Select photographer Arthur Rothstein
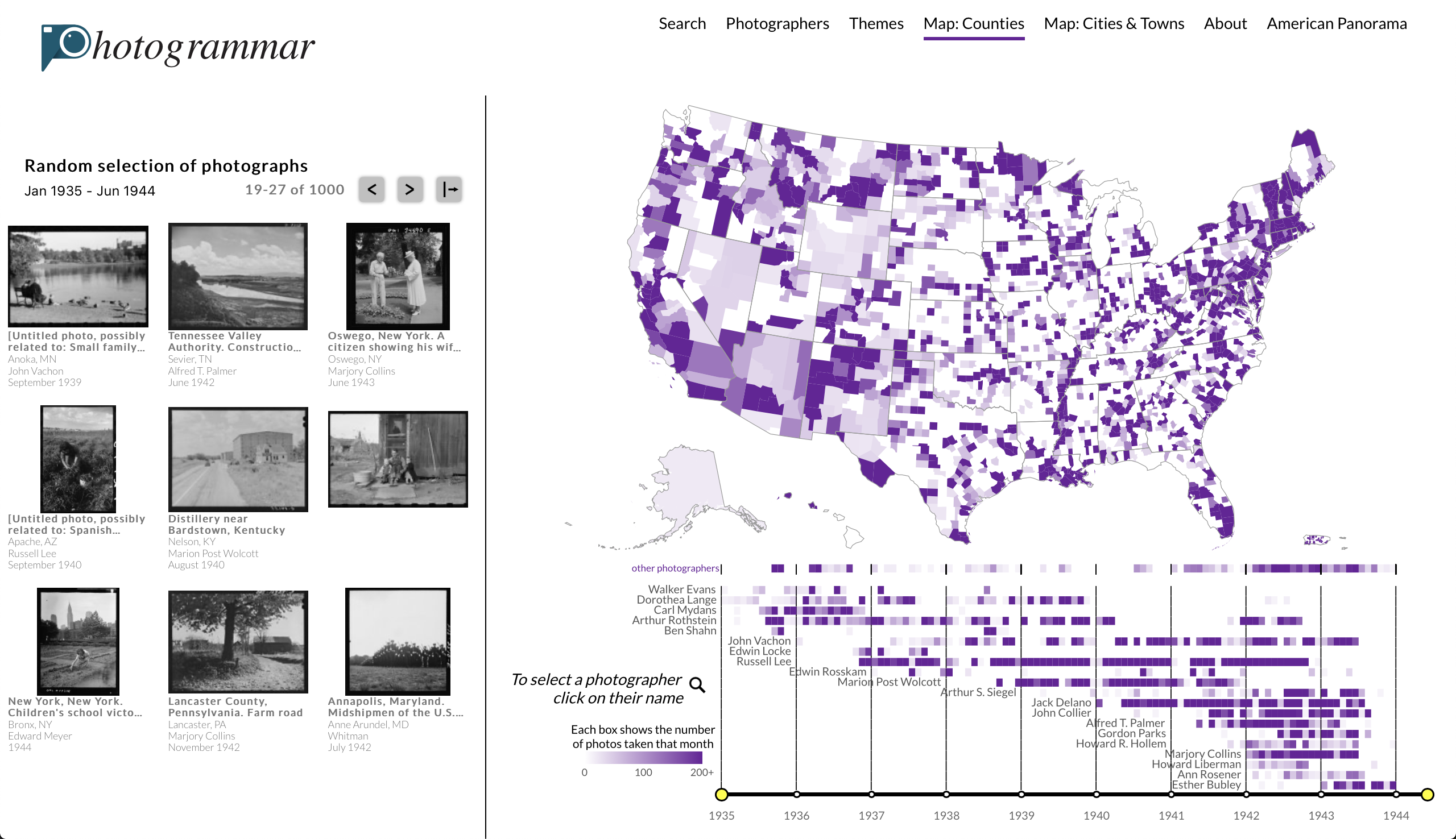This screenshot has width=1456, height=839. [x=674, y=620]
